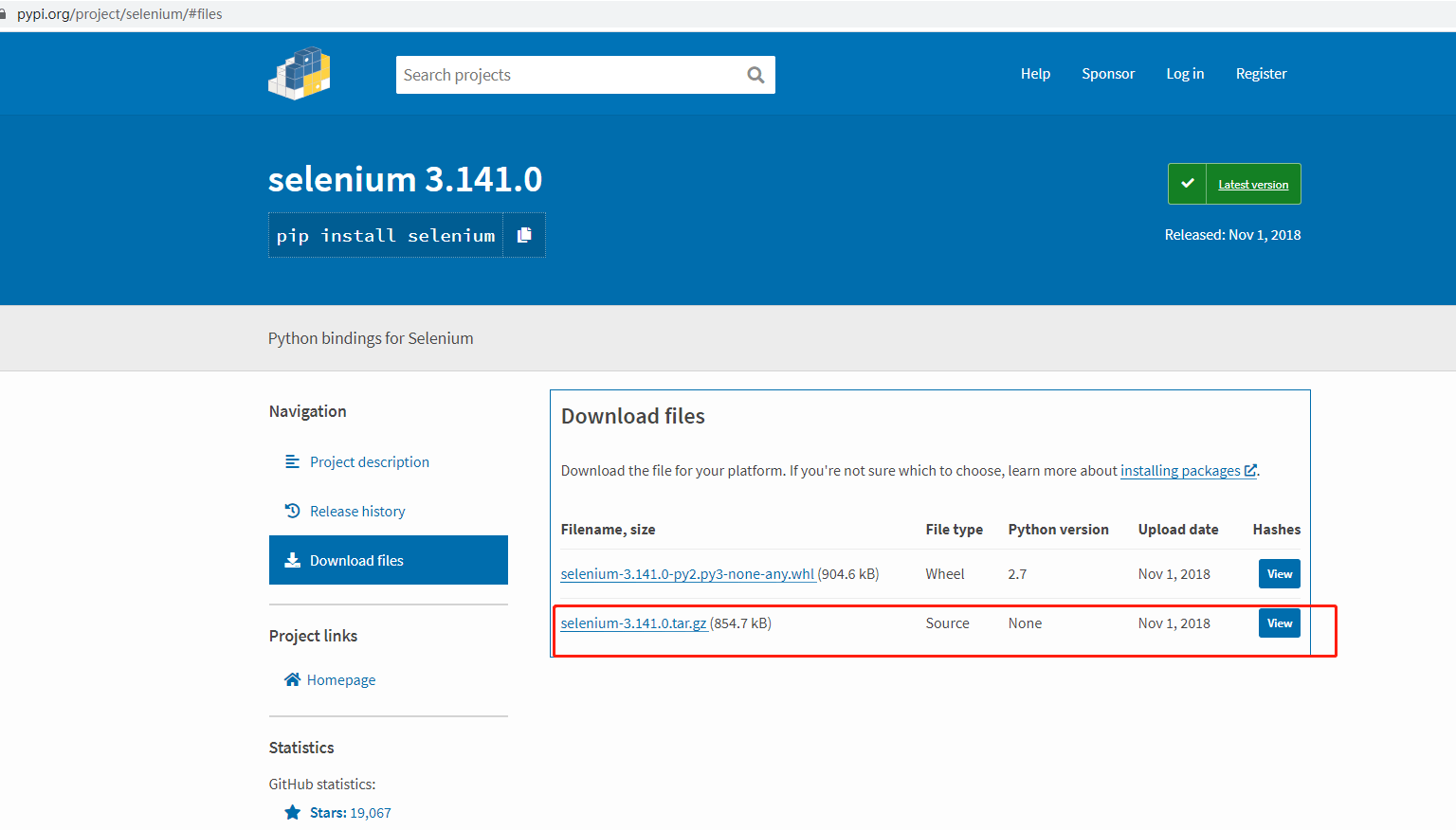1456x830 pixels.
Task: Click the Release history clock icon
Action: (x=292, y=511)
